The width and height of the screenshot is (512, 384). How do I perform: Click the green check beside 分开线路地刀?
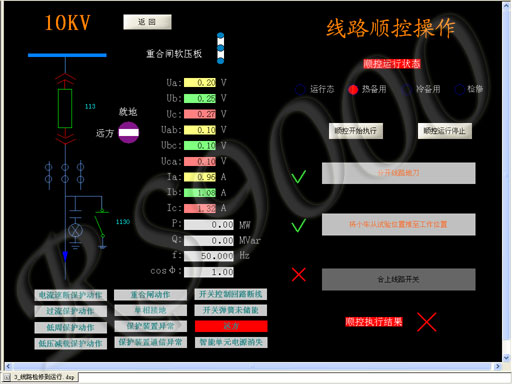point(299,177)
